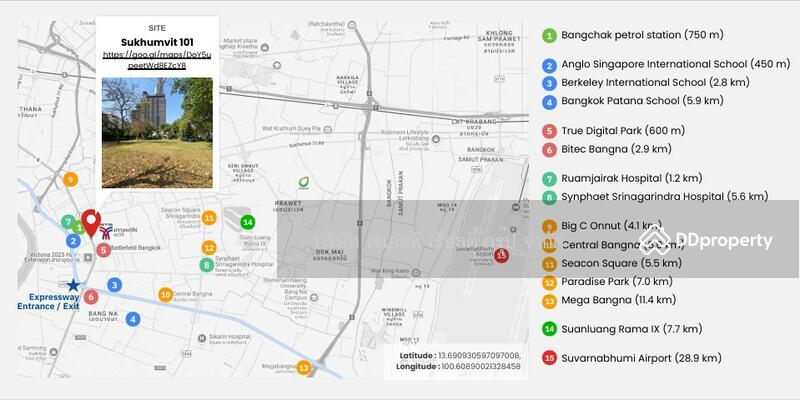Click the Sukhumvit 101 site title

pyautogui.click(x=157, y=42)
